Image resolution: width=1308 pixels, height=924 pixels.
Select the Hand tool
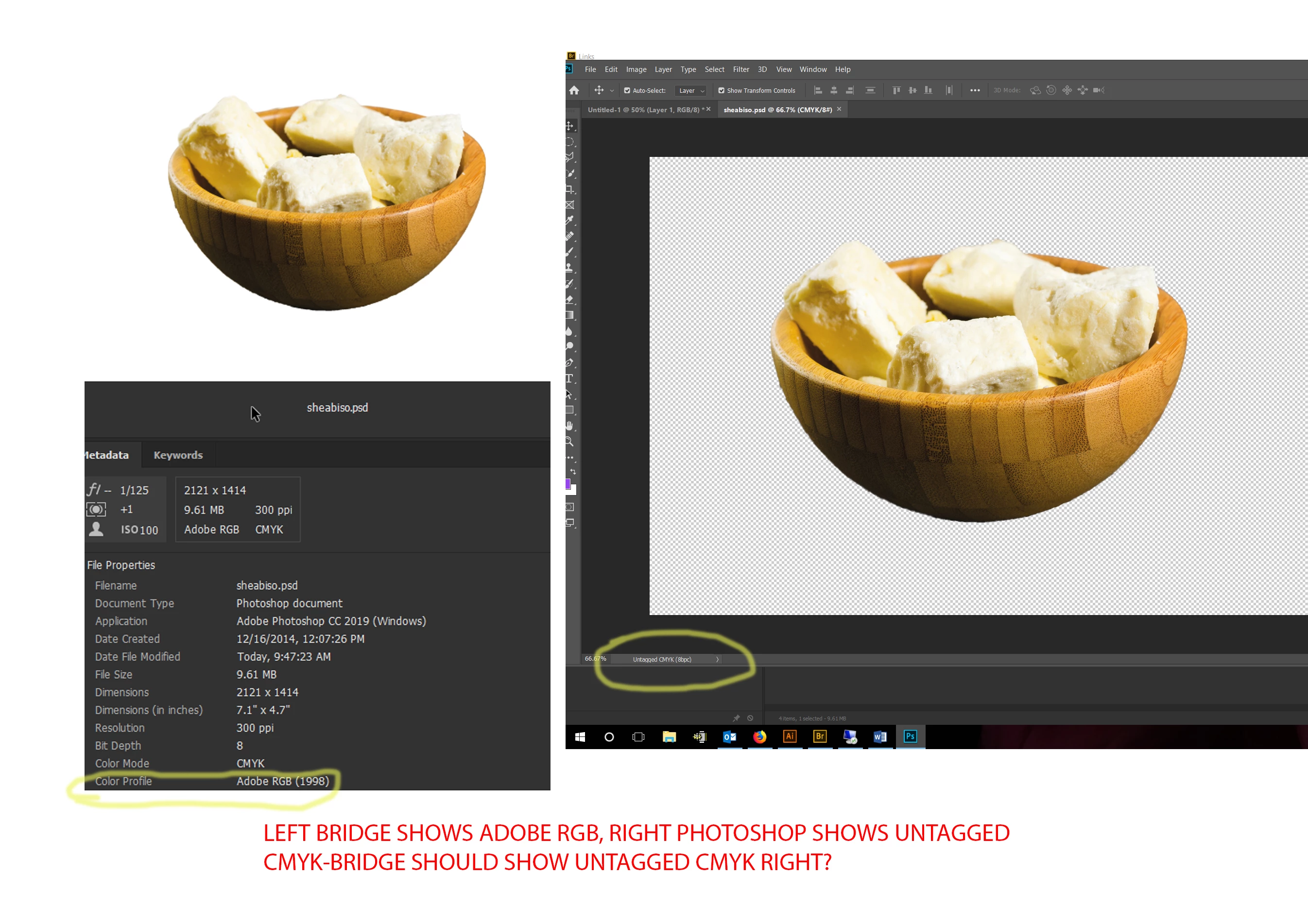coord(569,426)
